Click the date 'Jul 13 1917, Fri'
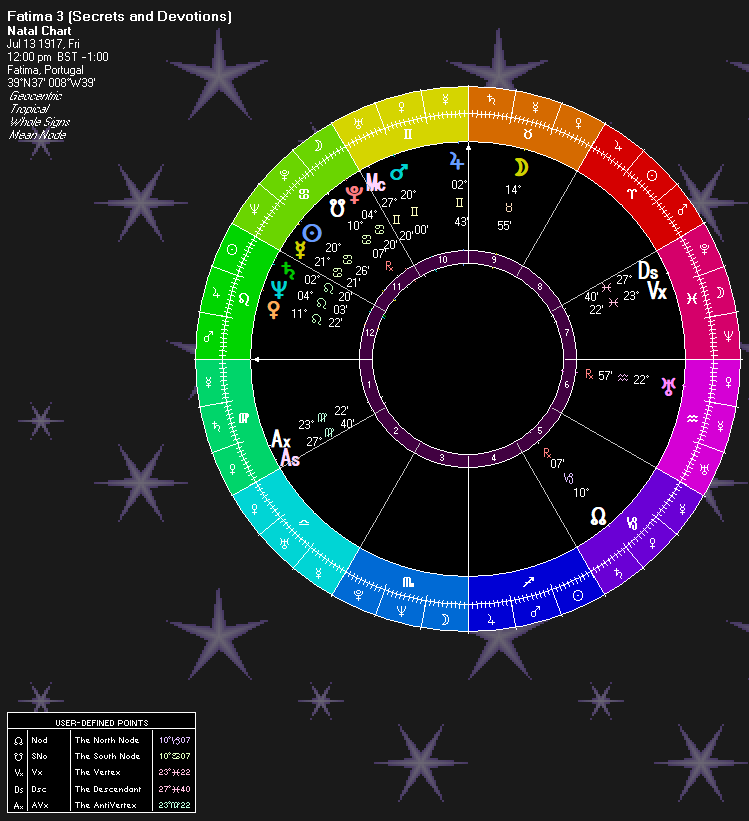This screenshot has height=821, width=749. point(43,44)
